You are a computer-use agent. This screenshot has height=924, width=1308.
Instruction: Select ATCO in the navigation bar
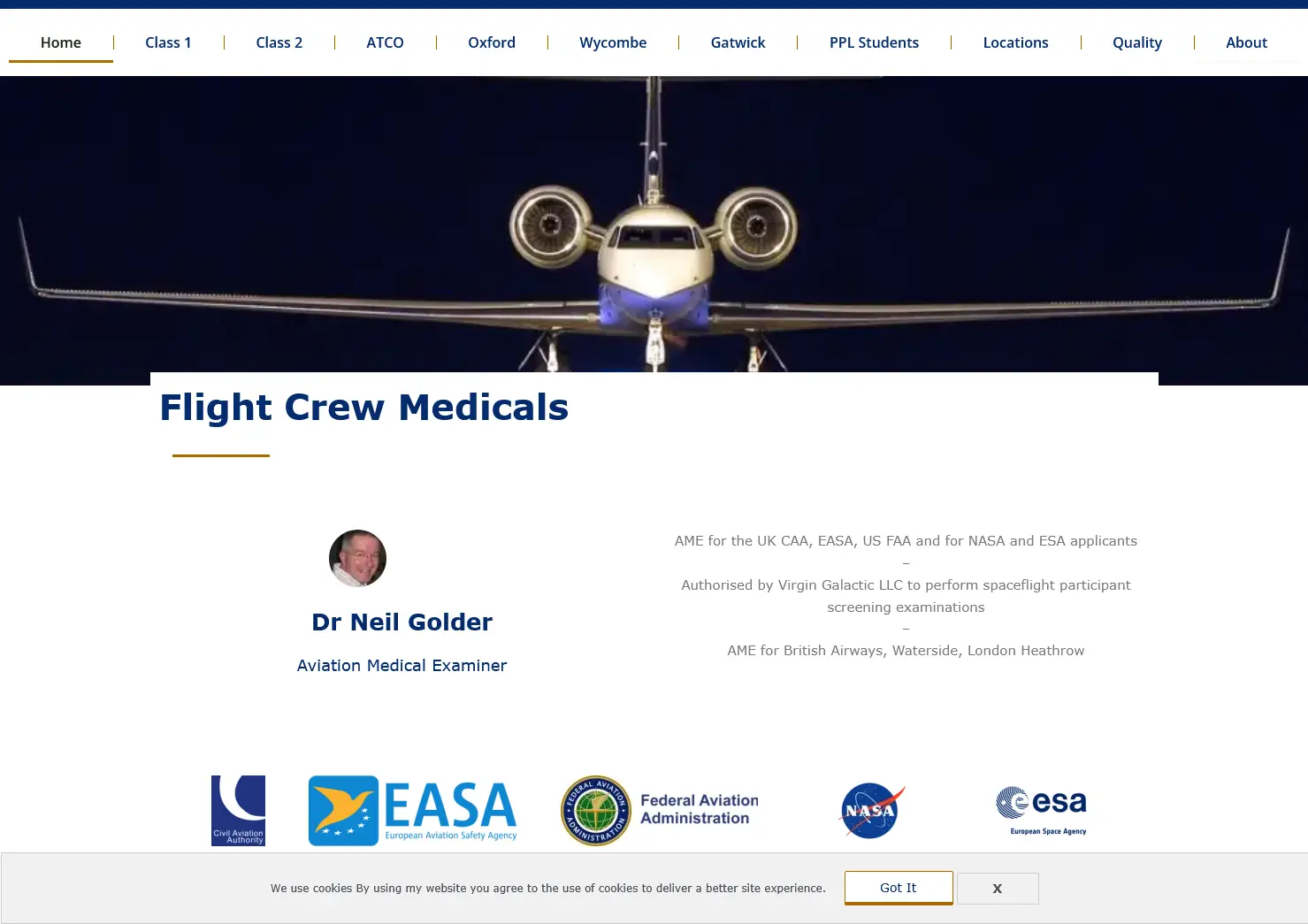[x=385, y=42]
